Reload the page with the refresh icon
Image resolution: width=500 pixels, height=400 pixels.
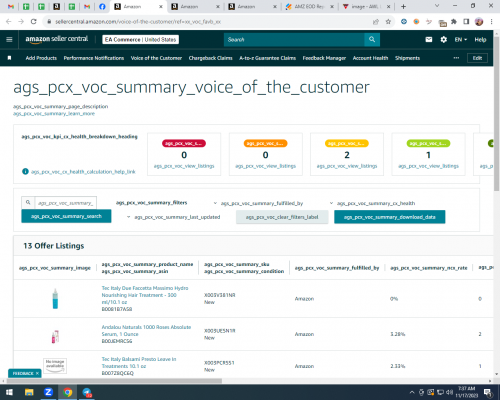(33, 22)
